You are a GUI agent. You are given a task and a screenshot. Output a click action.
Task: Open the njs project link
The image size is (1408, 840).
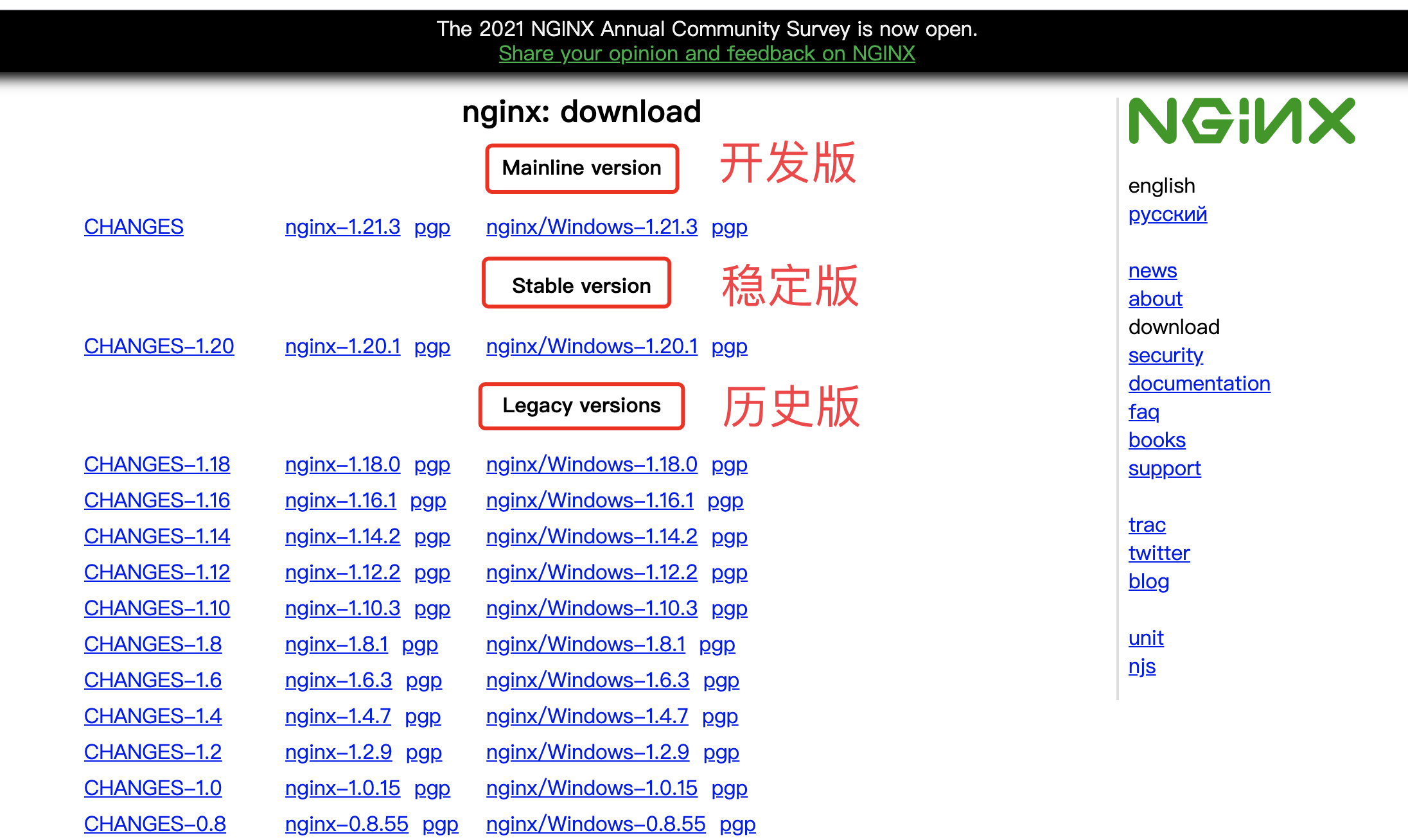tap(1142, 666)
